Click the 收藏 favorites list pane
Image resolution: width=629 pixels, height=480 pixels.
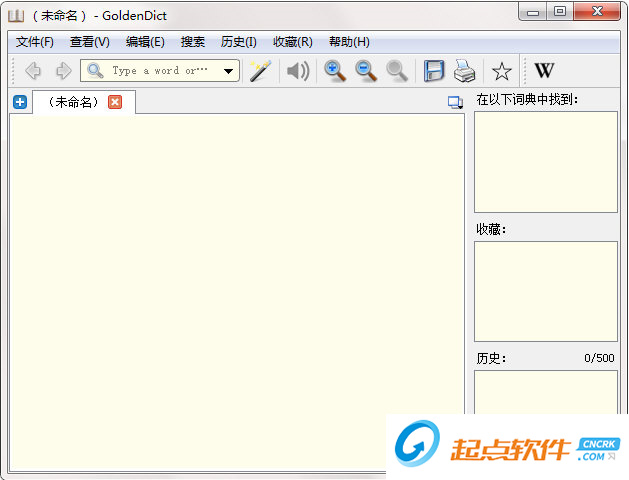coord(546,292)
